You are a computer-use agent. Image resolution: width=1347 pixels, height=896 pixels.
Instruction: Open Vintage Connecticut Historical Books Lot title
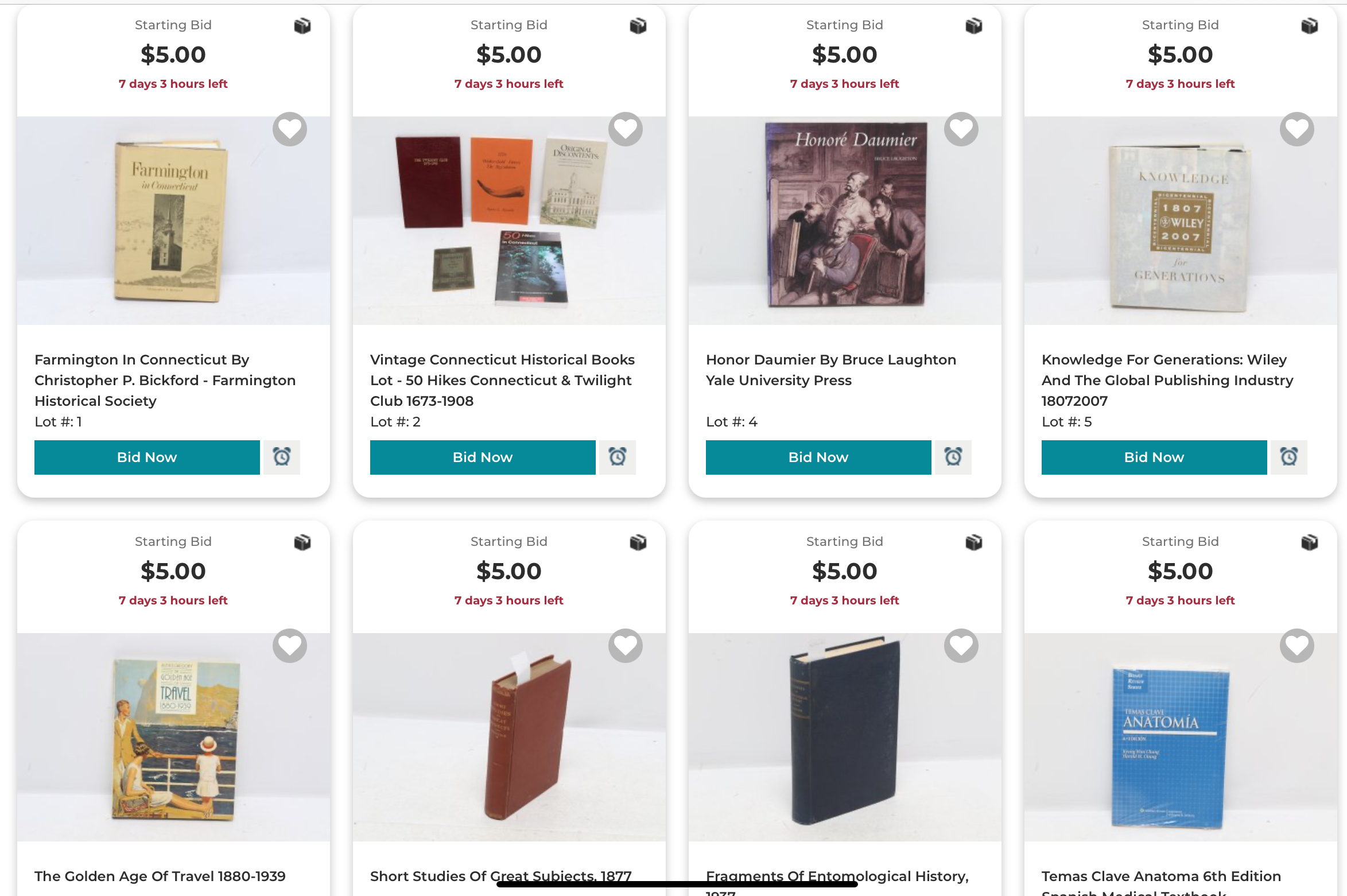(502, 380)
